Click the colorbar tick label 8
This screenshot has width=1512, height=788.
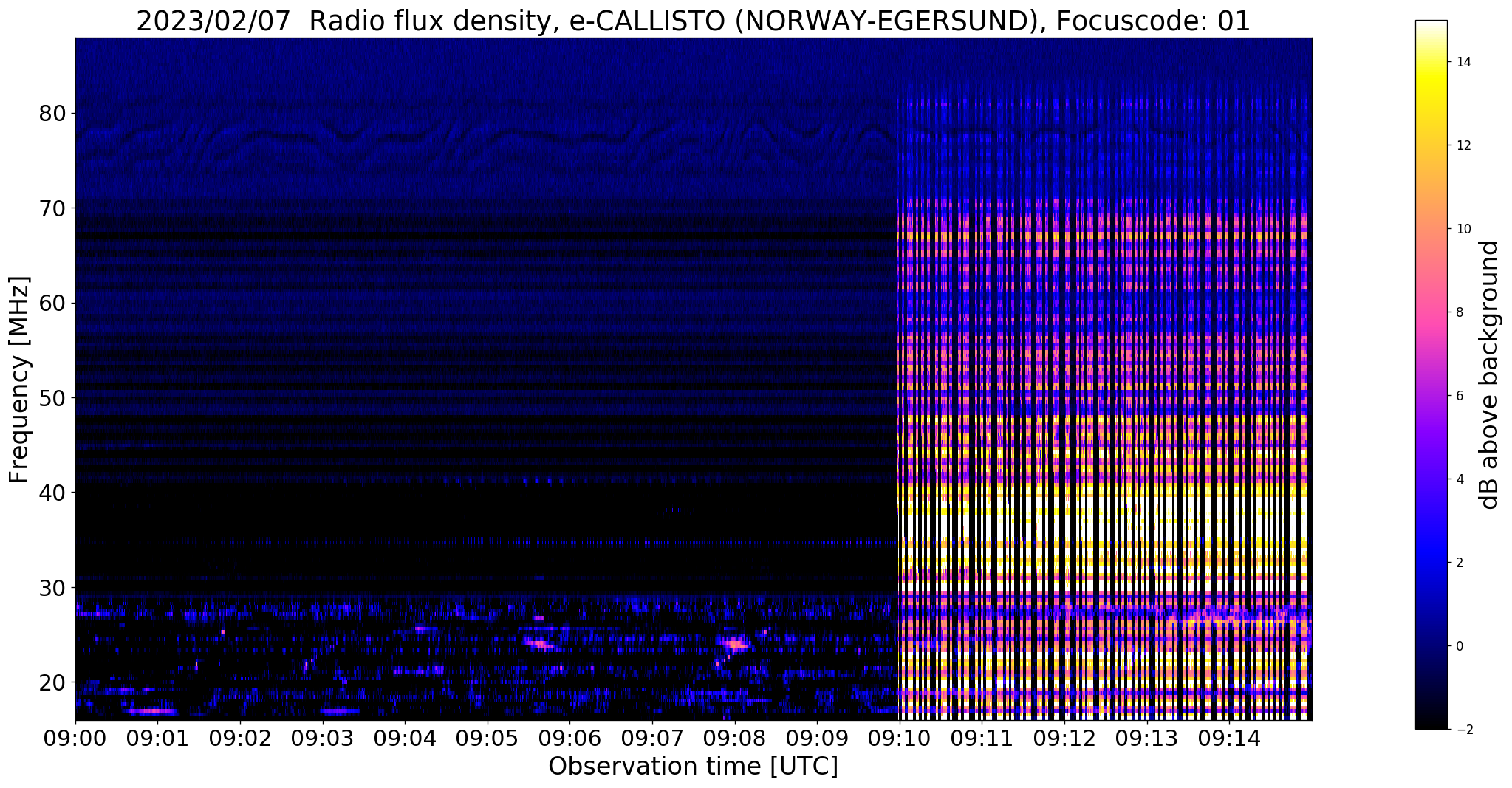click(x=1459, y=312)
